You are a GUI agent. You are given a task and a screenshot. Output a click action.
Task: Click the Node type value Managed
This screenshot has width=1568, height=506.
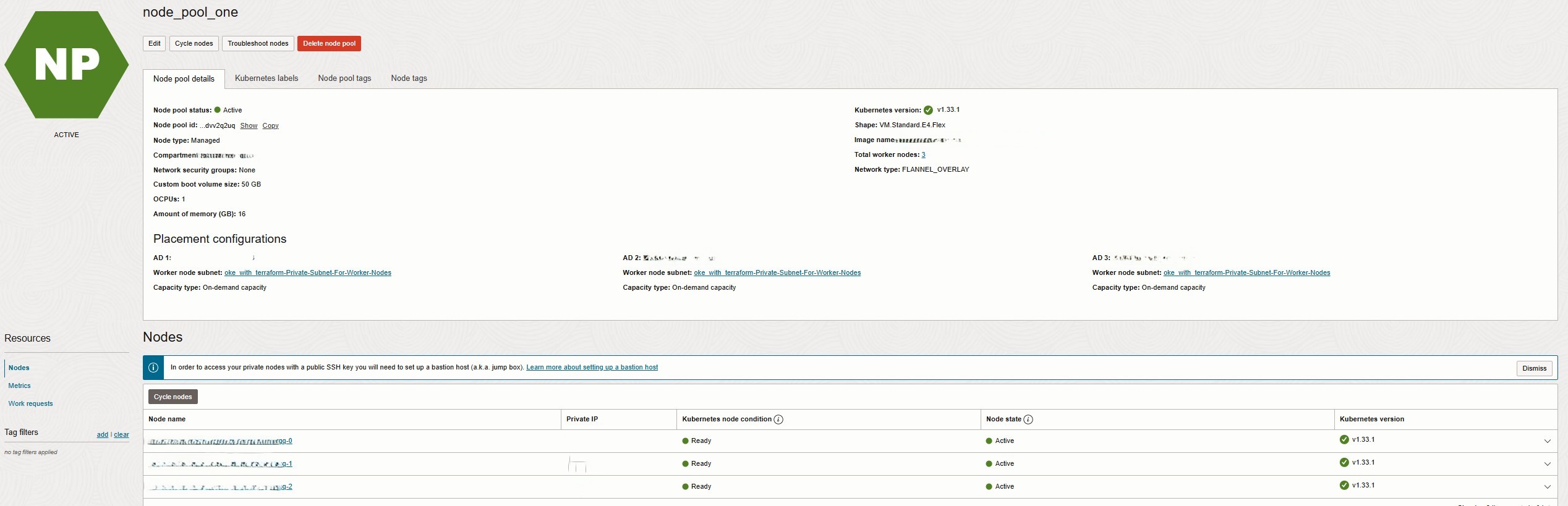(x=205, y=141)
